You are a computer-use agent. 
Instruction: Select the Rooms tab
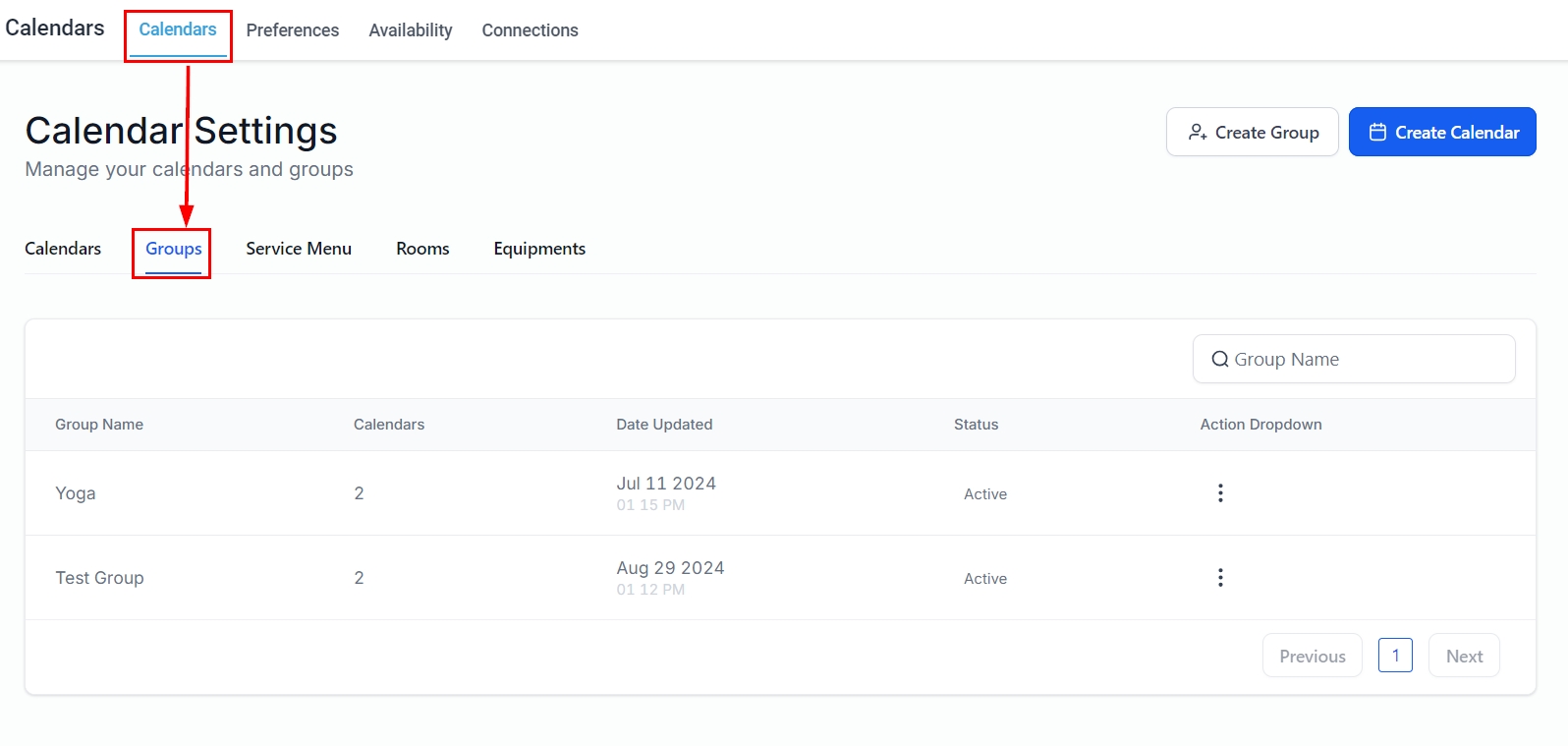point(422,250)
